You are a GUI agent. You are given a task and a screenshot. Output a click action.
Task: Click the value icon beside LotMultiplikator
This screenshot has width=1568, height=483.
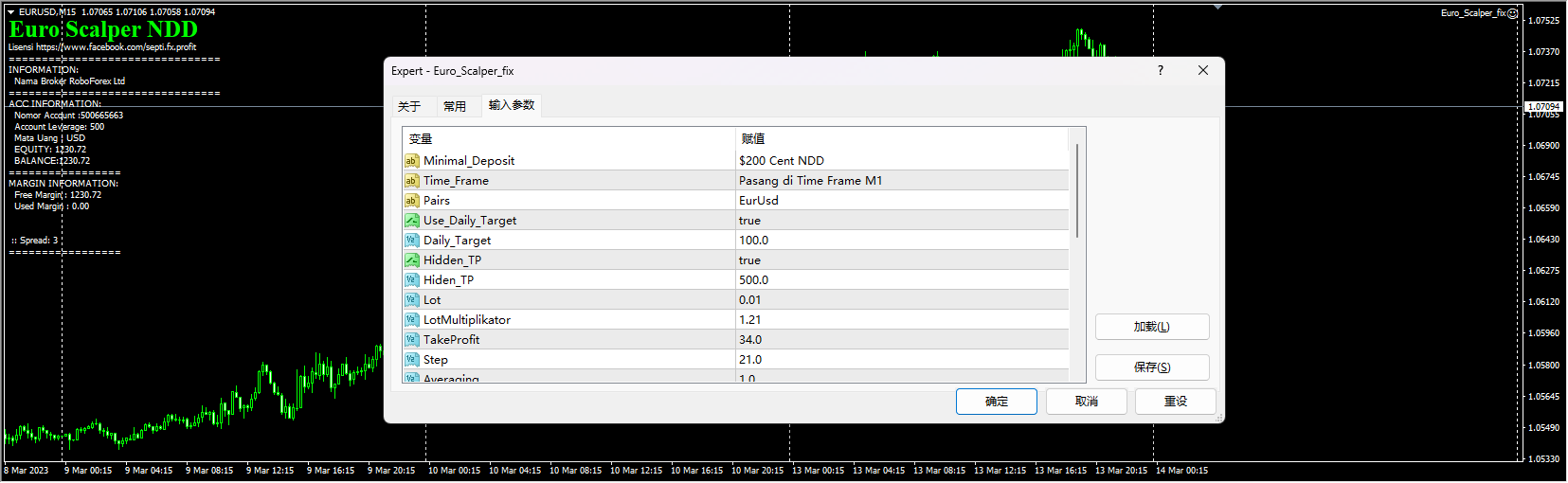(x=411, y=320)
